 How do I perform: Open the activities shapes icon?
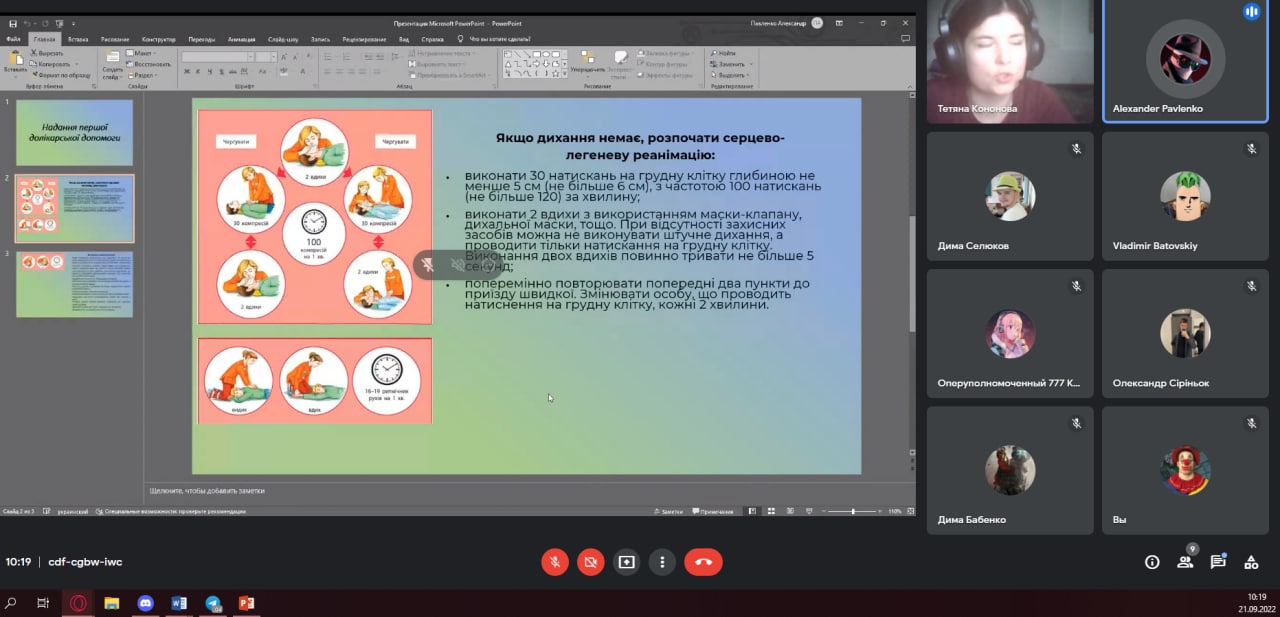pos(1251,562)
